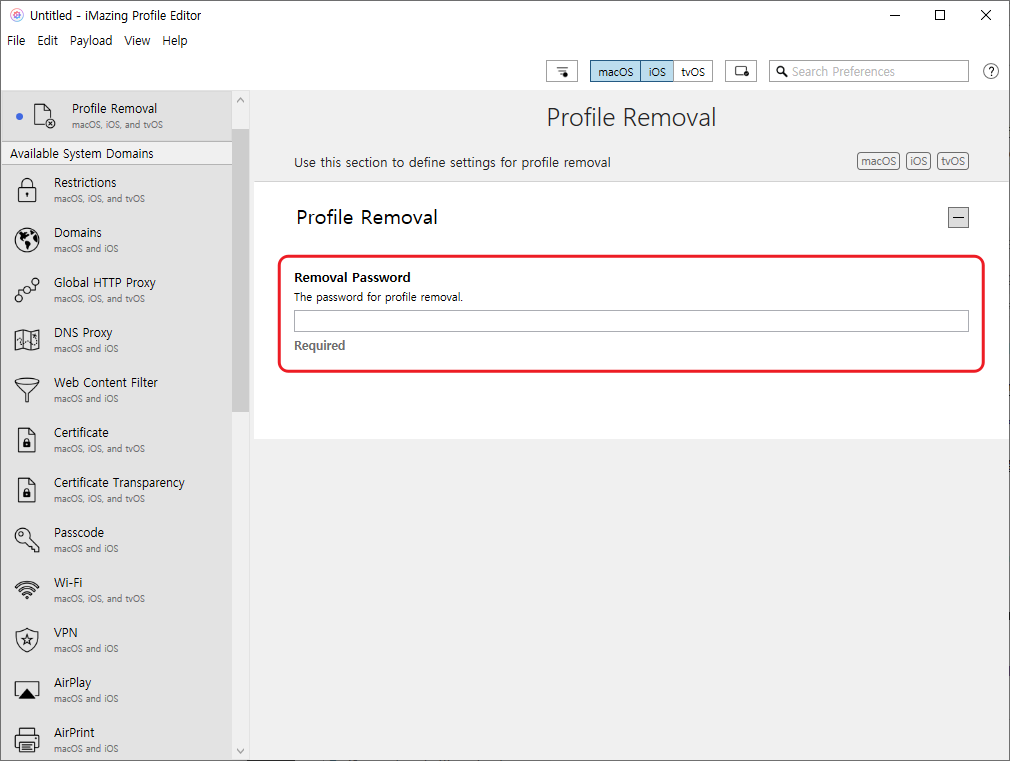The height and width of the screenshot is (761, 1010).
Task: Click the filter payloads toolbar icon
Action: coord(561,71)
